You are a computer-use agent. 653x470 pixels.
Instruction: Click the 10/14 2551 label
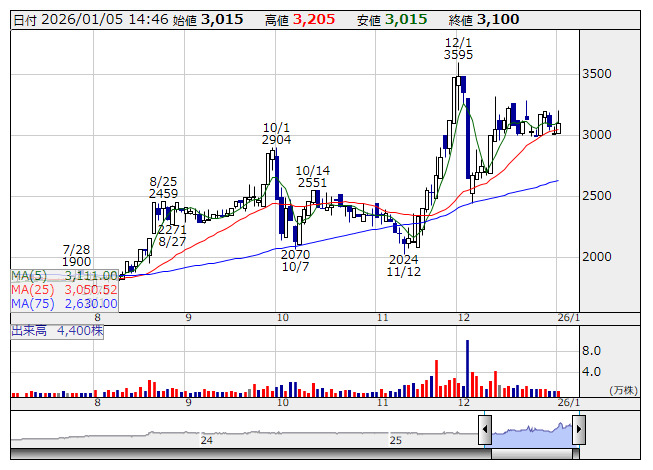(312, 177)
